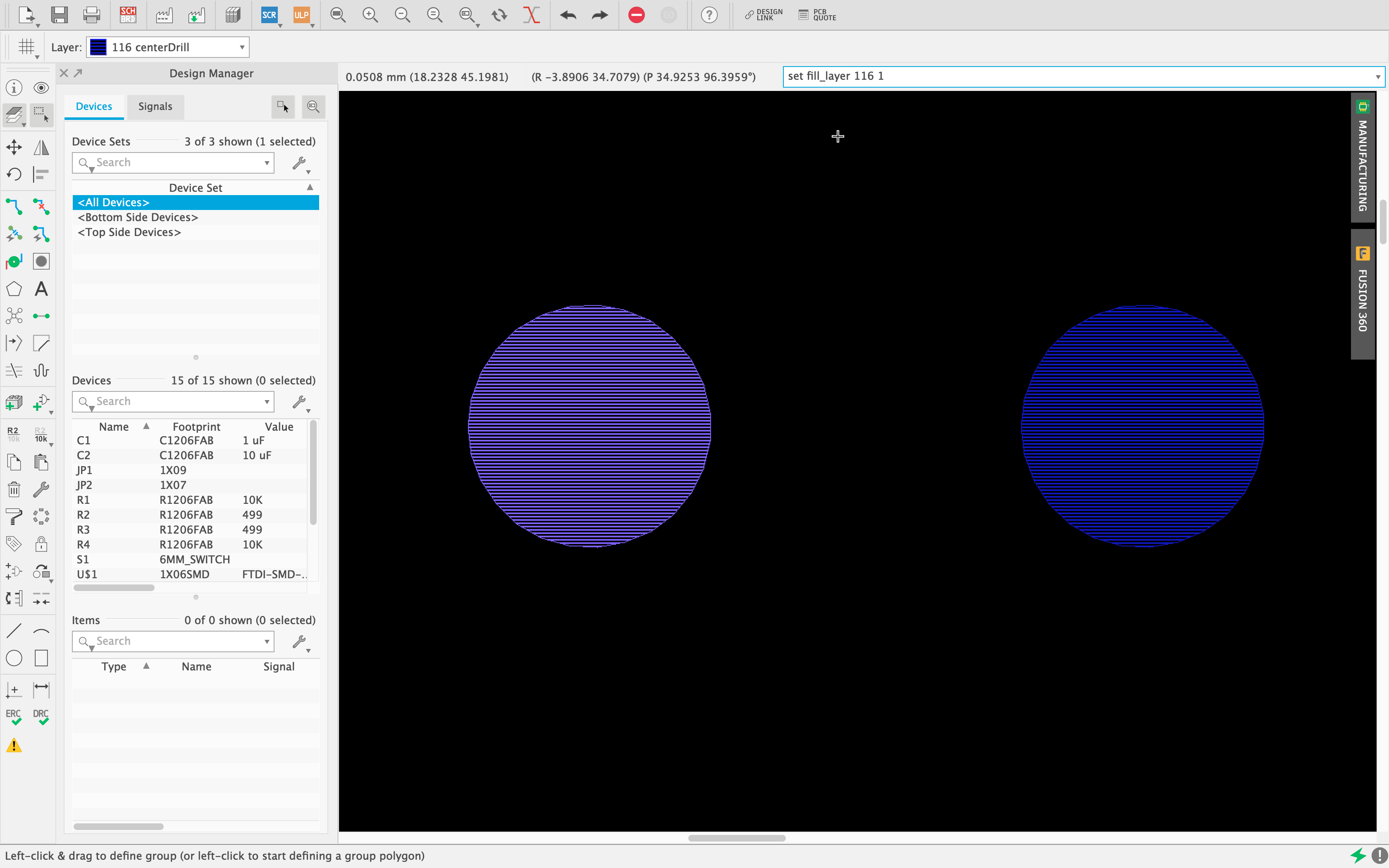
Task: Click the PCB QUOTE button
Action: (x=818, y=15)
